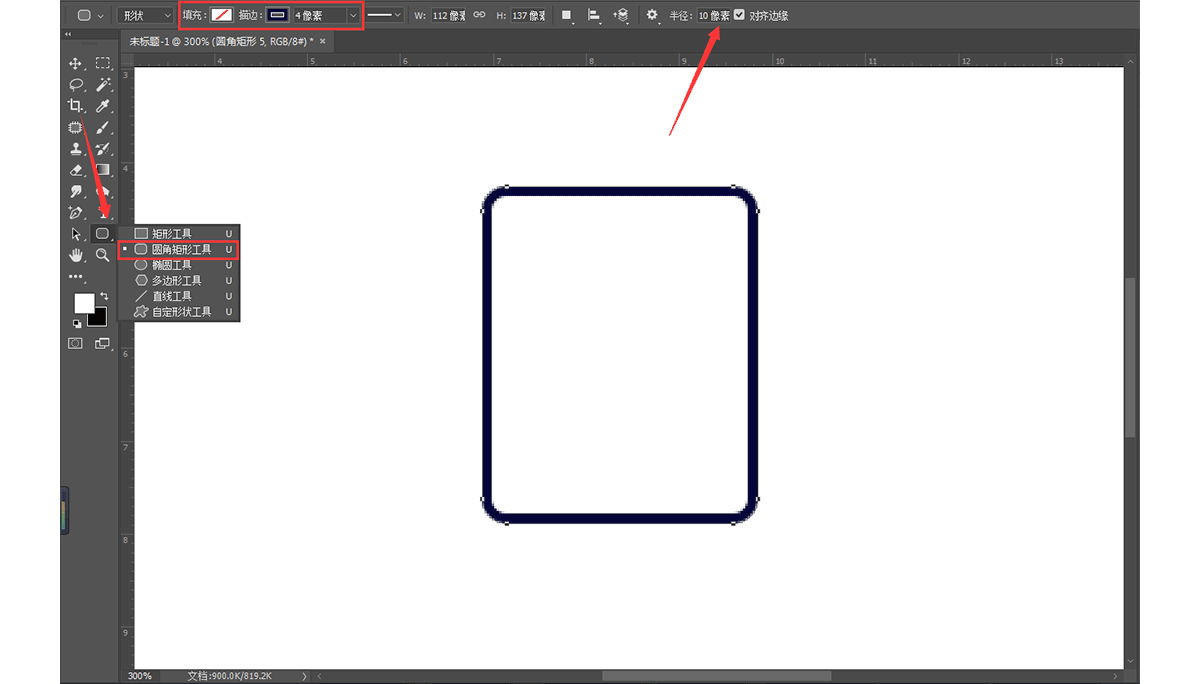Choose the Eyedropper tool

coord(102,106)
